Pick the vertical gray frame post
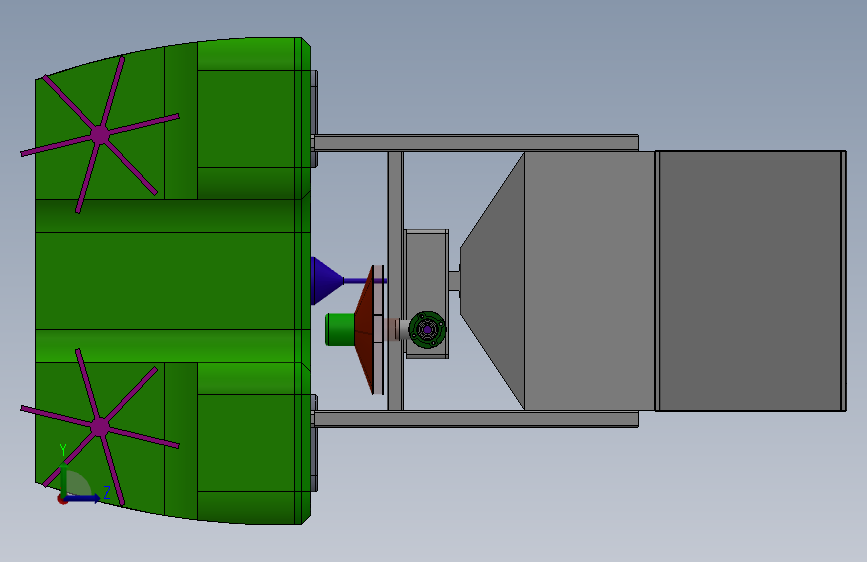This screenshot has height=562, width=867. [x=395, y=280]
